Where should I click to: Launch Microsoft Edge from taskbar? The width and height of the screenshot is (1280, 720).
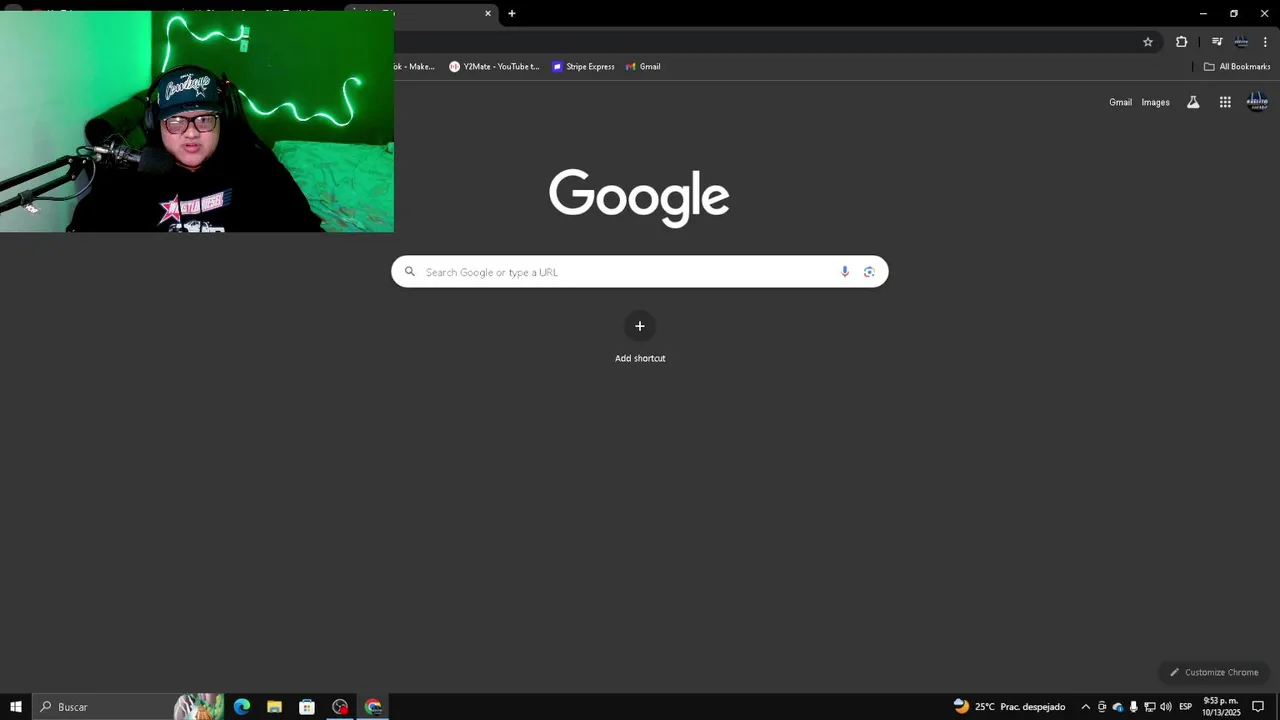(x=242, y=707)
